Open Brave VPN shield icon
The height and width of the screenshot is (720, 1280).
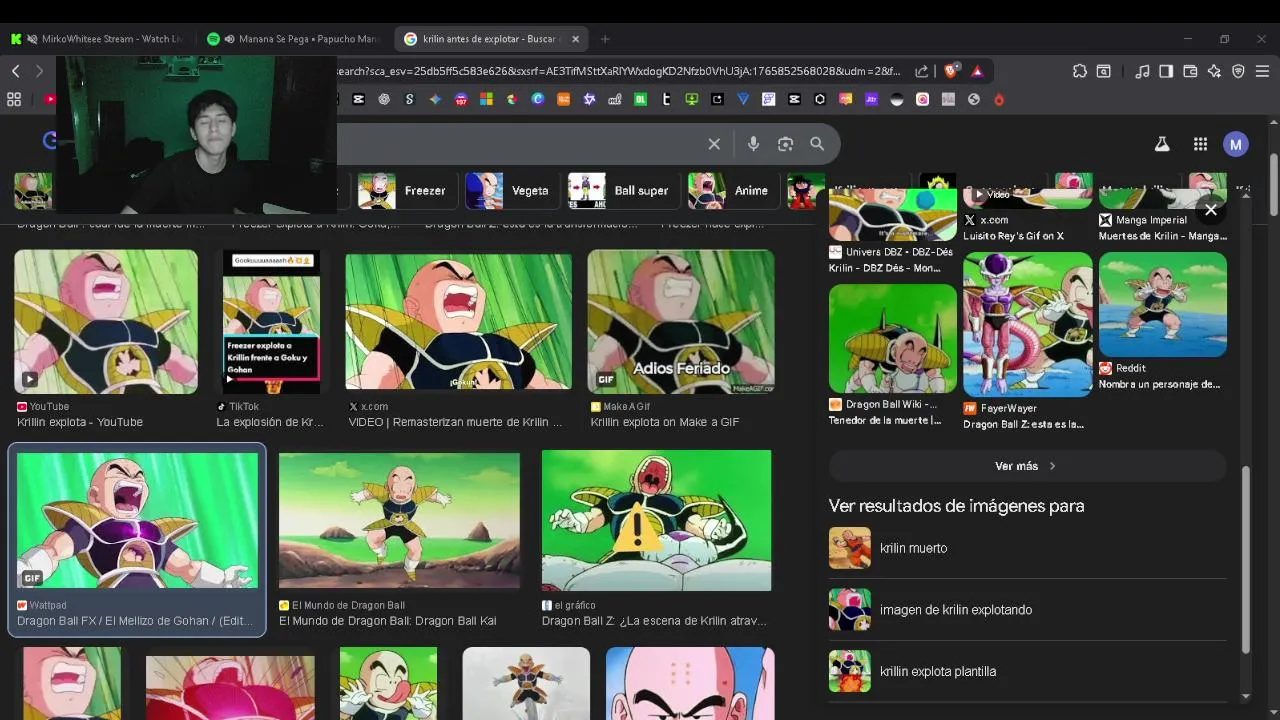tap(1238, 71)
